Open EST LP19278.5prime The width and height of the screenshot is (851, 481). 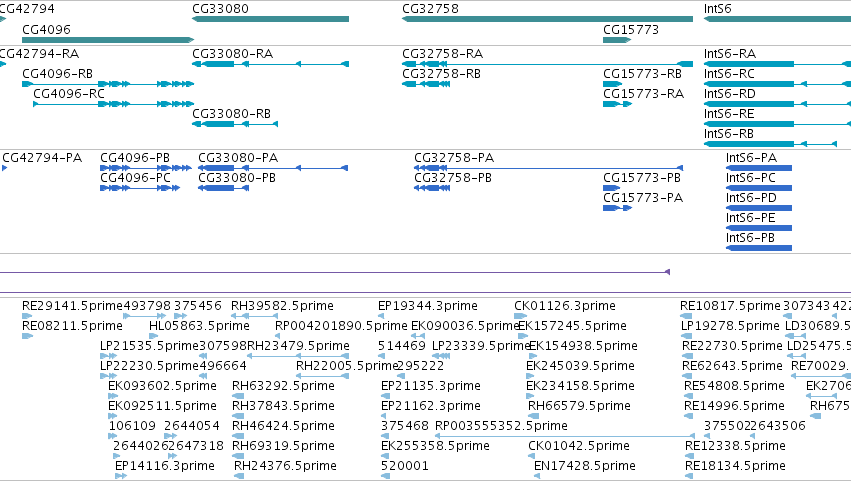[x=730, y=326]
